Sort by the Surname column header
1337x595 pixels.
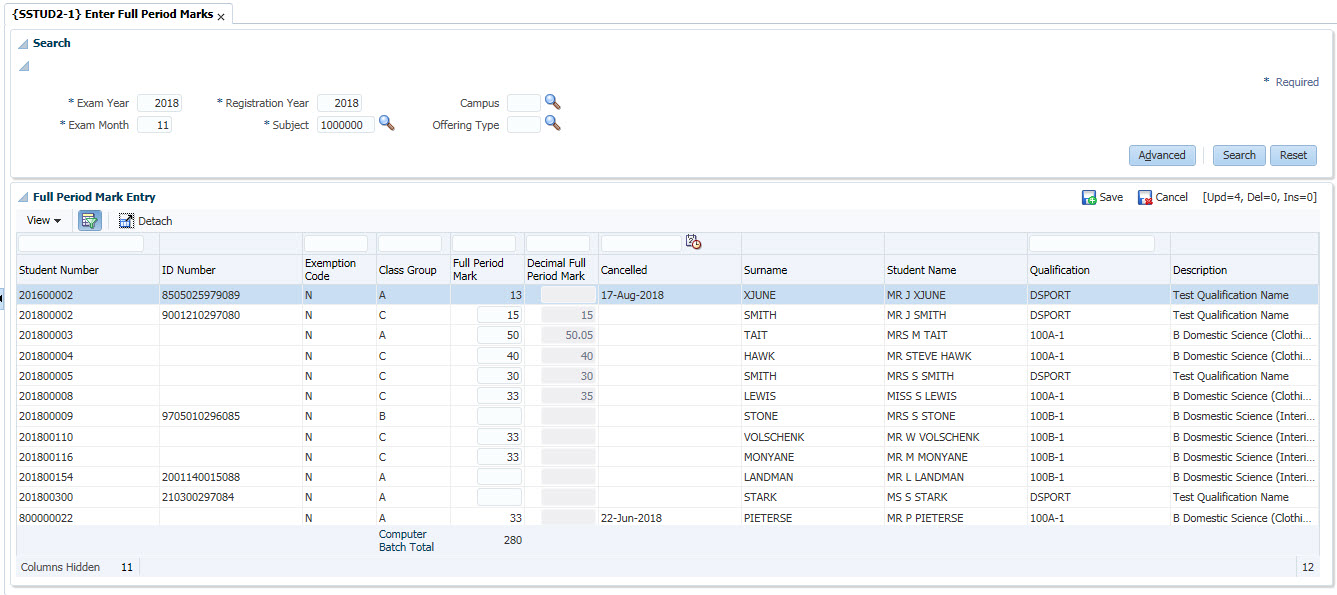point(765,270)
